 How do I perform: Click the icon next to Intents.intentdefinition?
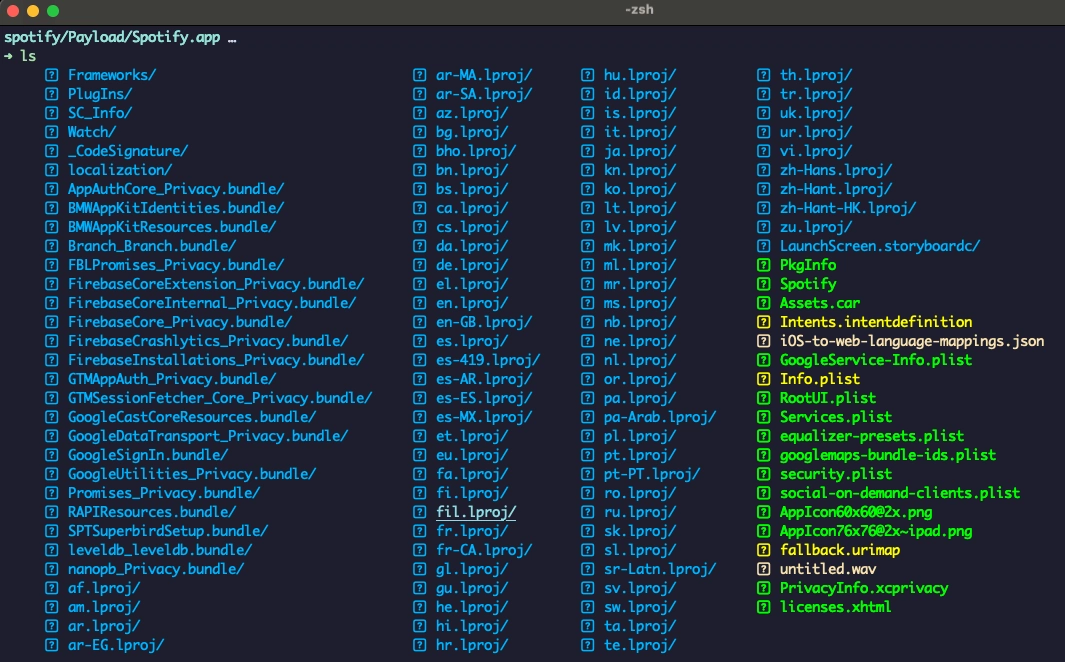pyautogui.click(x=763, y=322)
